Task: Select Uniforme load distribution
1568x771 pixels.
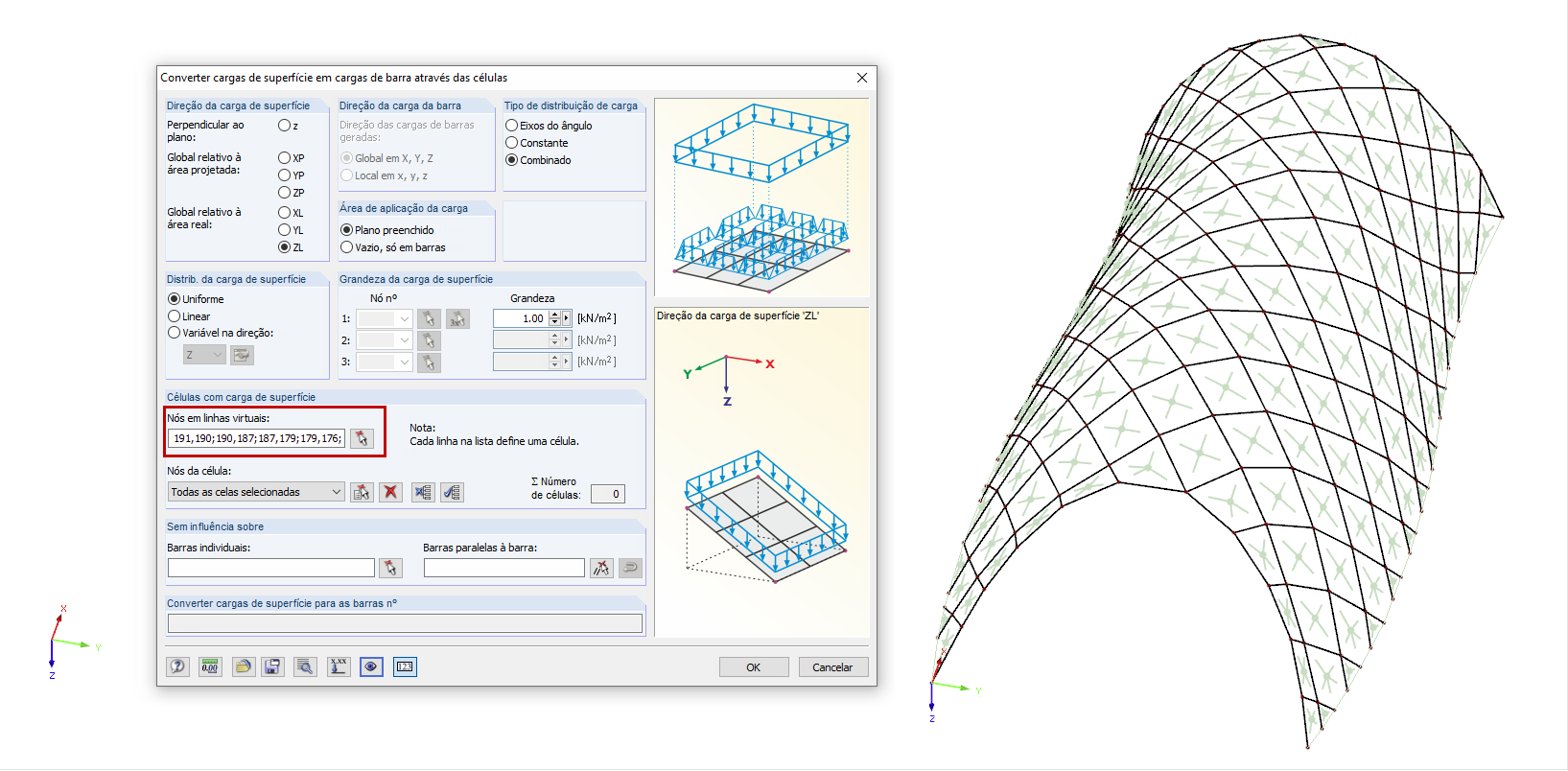Action: [x=175, y=299]
